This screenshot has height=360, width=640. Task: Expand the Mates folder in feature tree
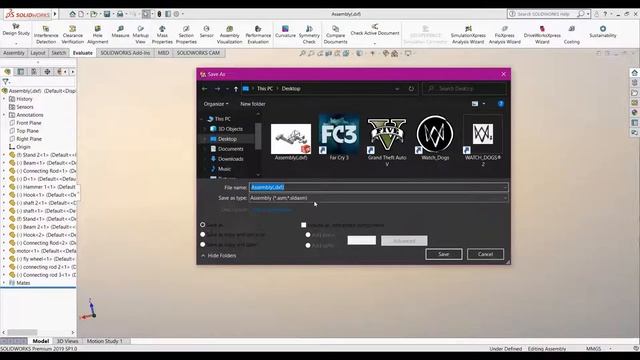pos(4,282)
